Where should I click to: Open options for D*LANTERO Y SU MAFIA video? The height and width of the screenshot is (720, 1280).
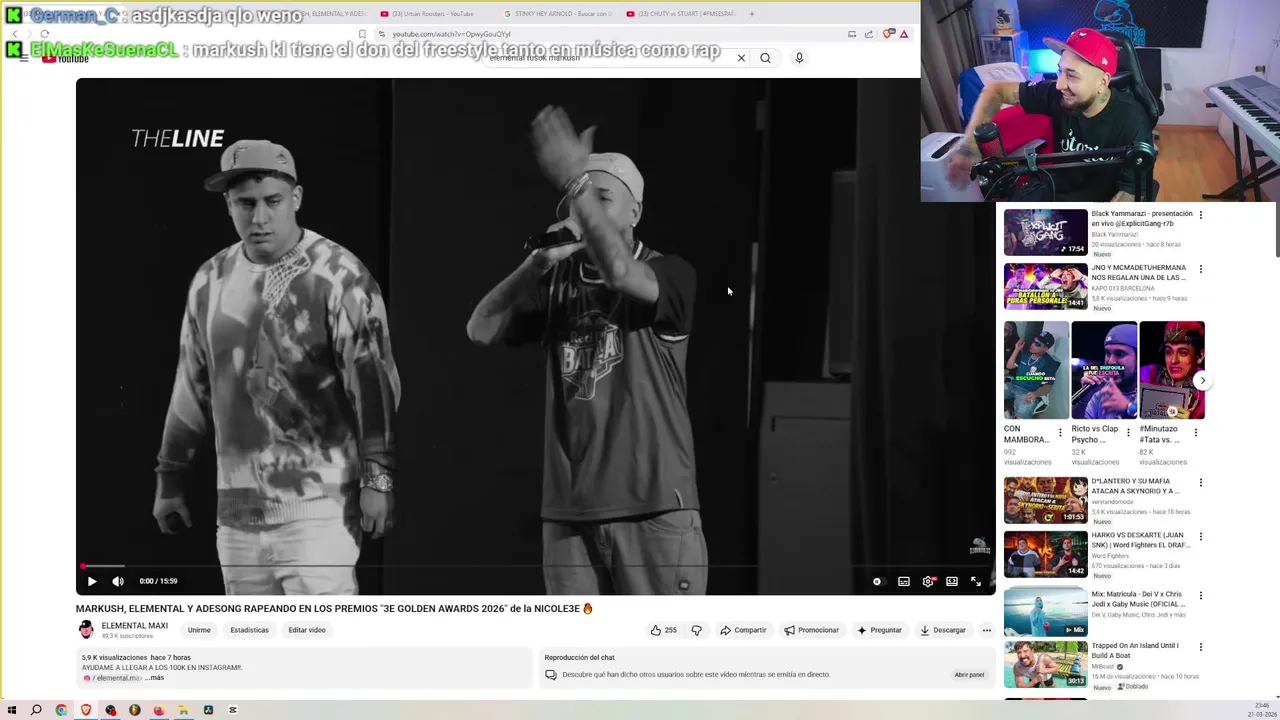coord(1201,483)
